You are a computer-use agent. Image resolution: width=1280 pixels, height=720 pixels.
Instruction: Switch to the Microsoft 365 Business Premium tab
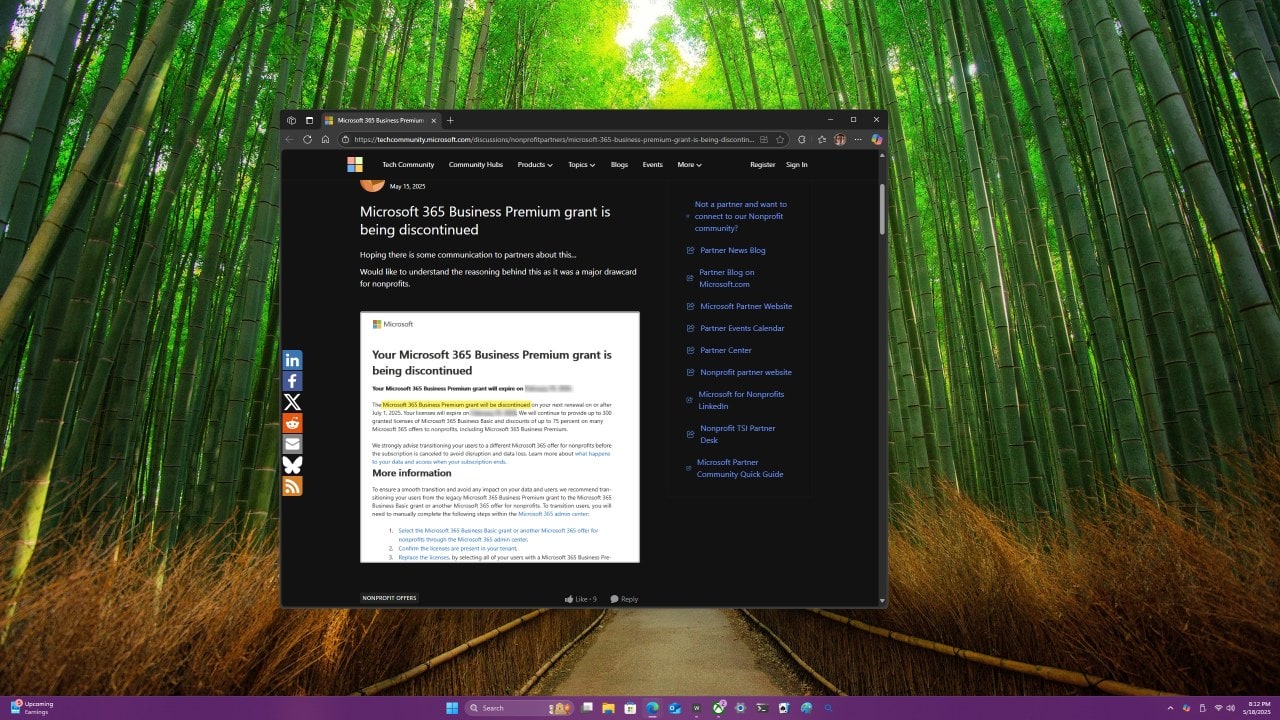pyautogui.click(x=380, y=119)
